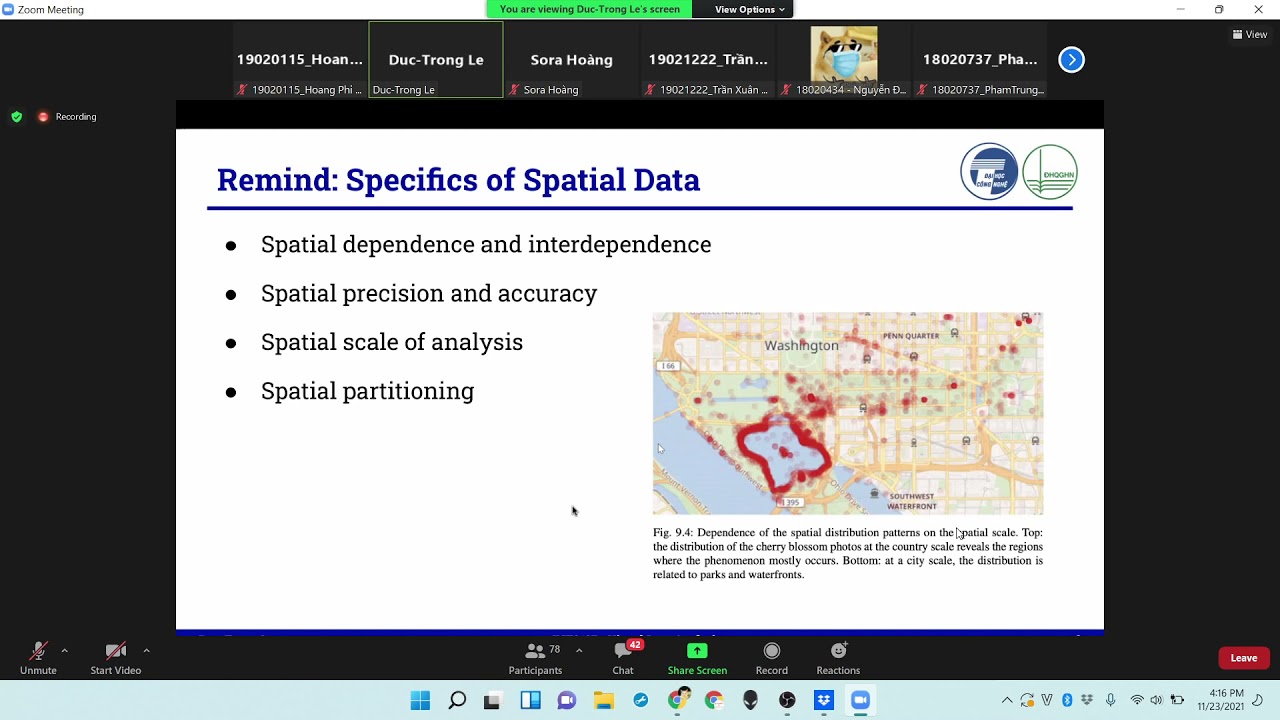1280x720 pixels.
Task: Open the Participants panel
Action: 535,659
